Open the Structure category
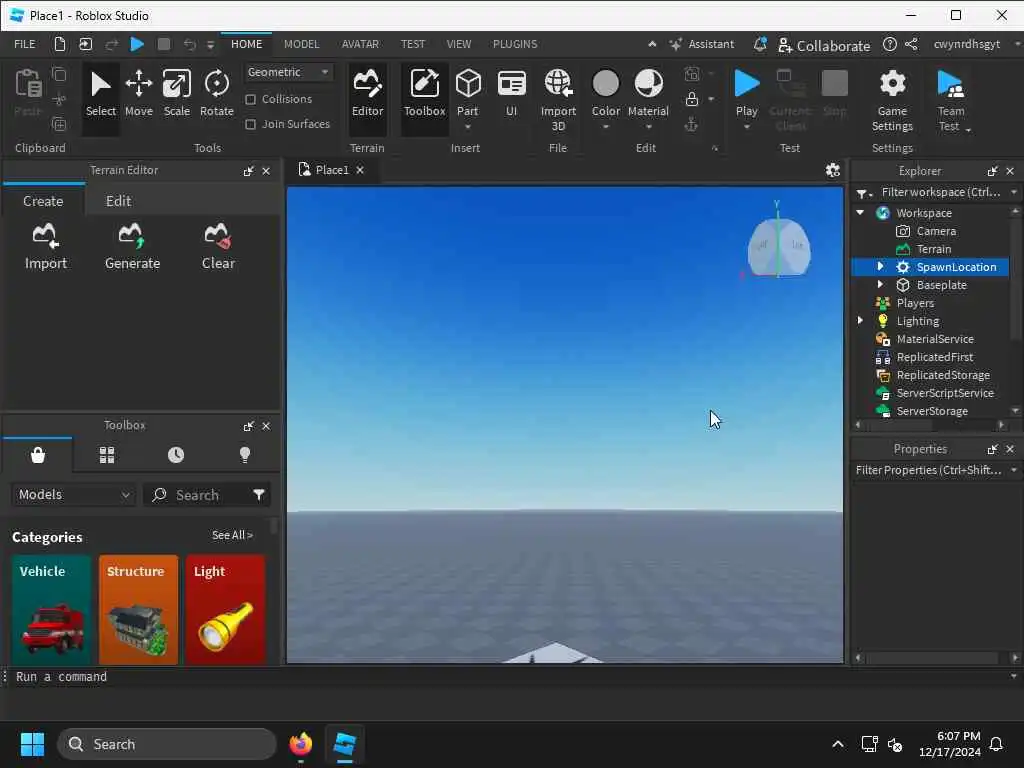Image resolution: width=1024 pixels, height=768 pixels. tap(138, 610)
